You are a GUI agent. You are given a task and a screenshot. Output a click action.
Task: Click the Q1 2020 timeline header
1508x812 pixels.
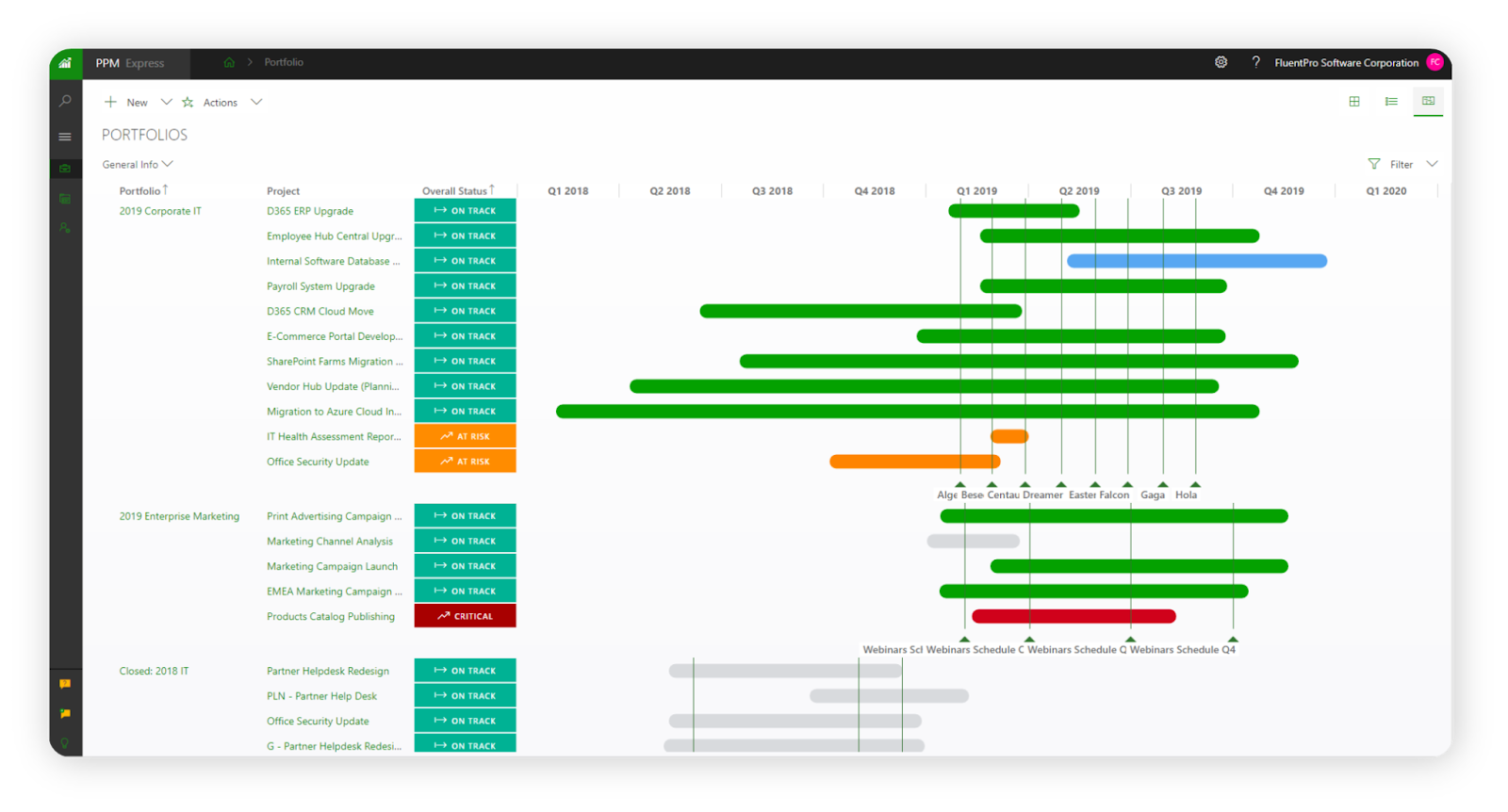1386,191
